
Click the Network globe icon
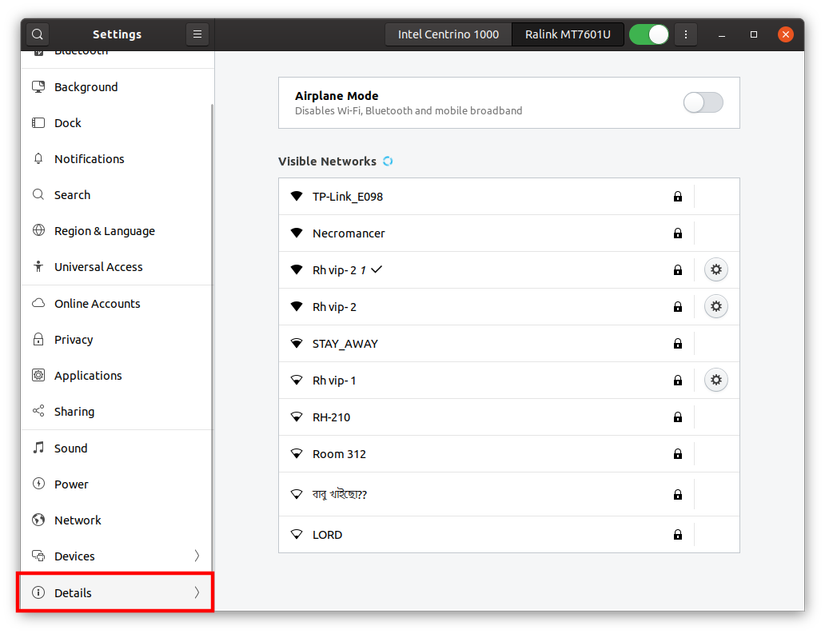[x=38, y=520]
